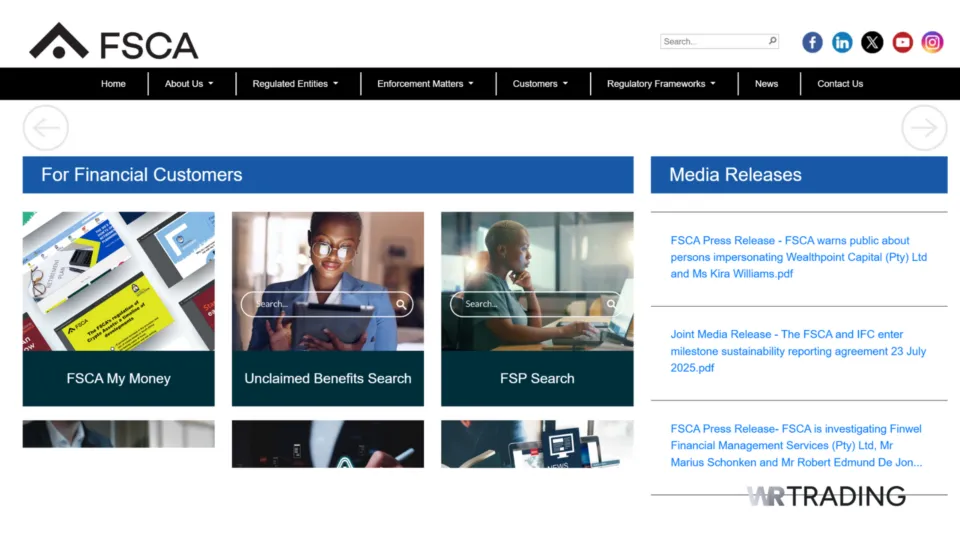960x540 pixels.
Task: Click the left carousel arrow
Action: point(45,128)
